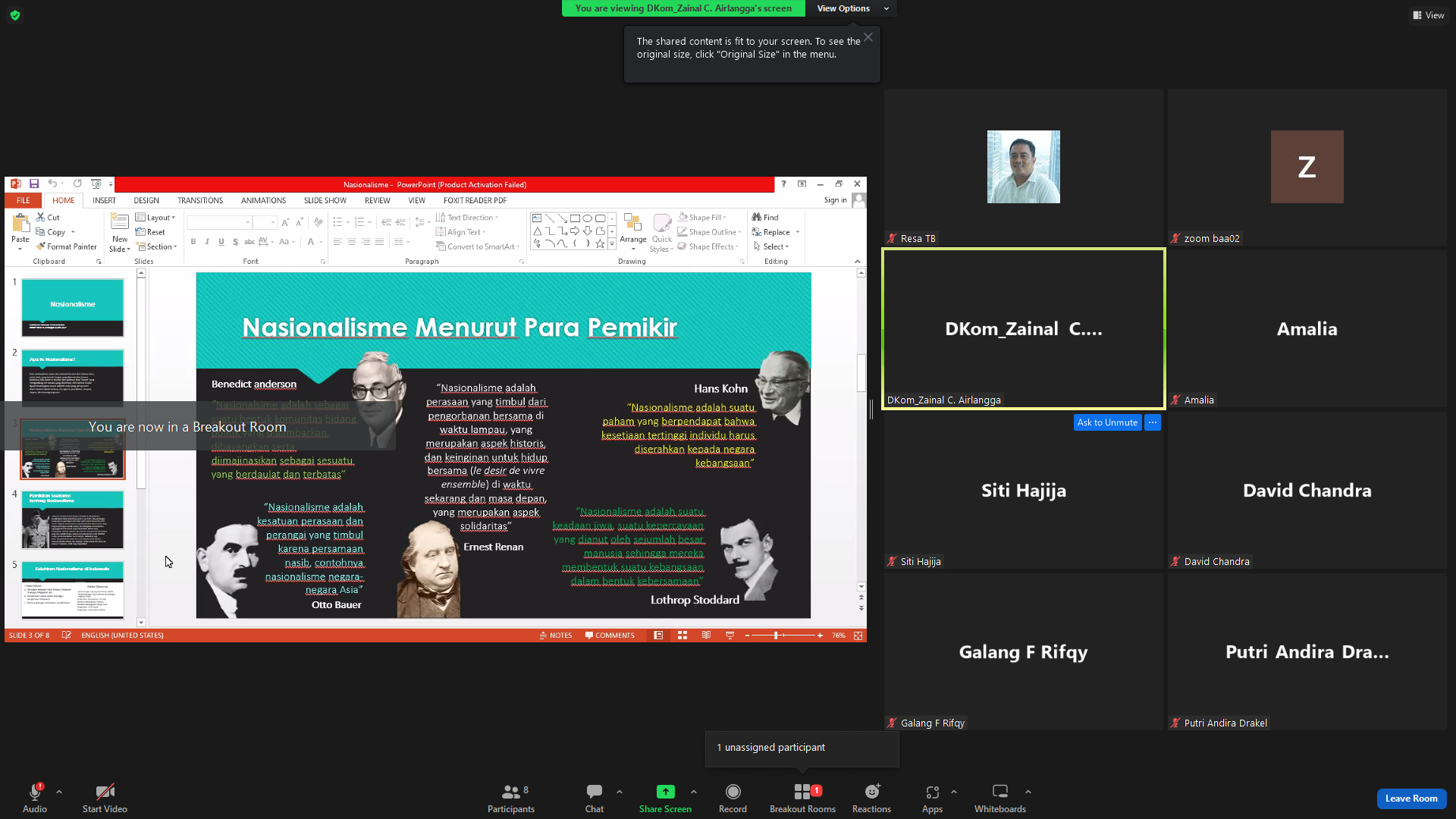
Task: Close the shared content notification
Action: click(868, 37)
